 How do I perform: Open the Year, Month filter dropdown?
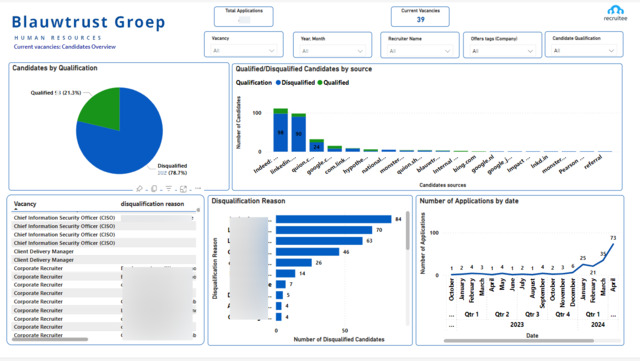pos(332,51)
